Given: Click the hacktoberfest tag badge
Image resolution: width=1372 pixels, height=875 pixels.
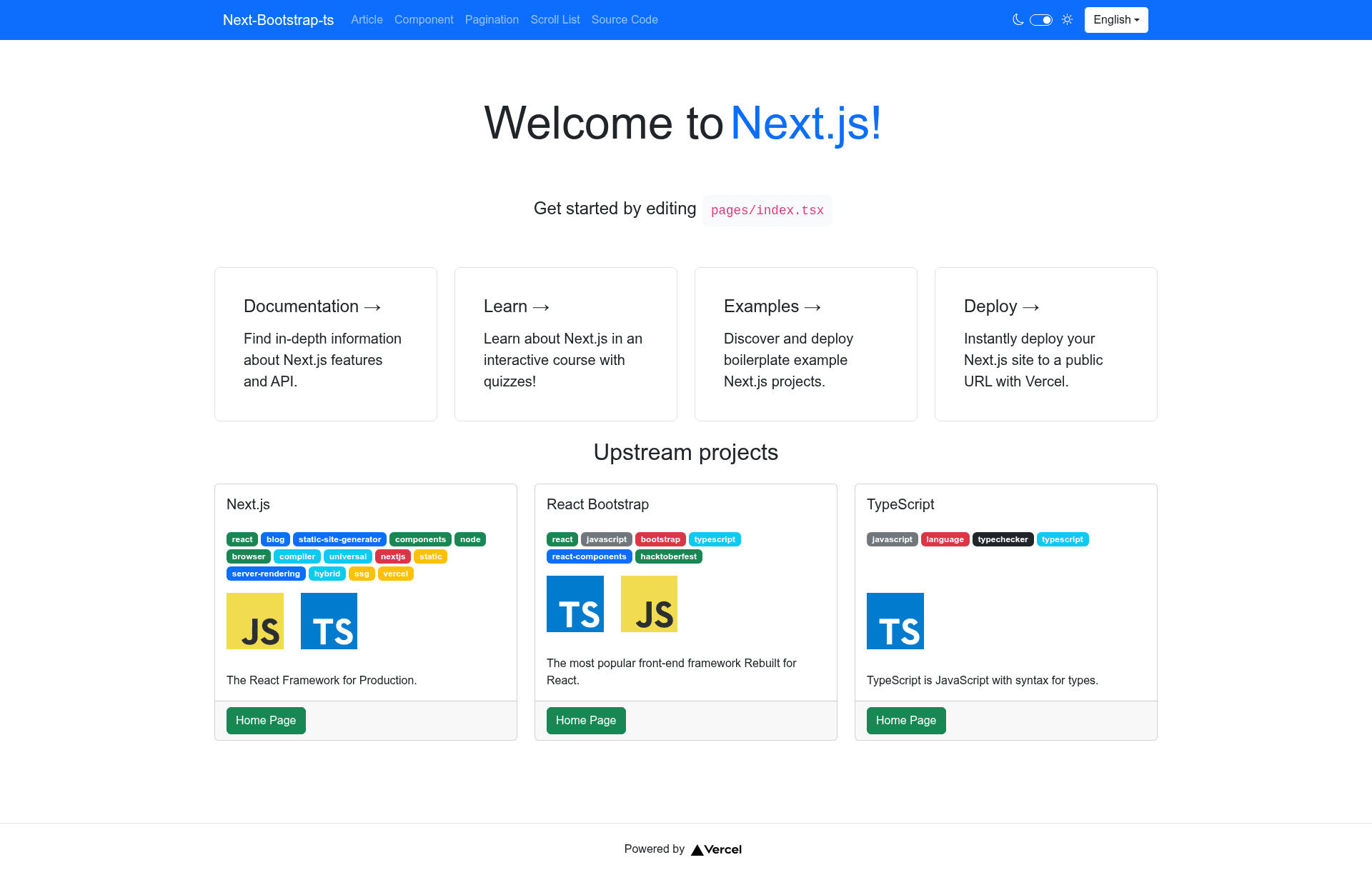Looking at the screenshot, I should coord(669,556).
